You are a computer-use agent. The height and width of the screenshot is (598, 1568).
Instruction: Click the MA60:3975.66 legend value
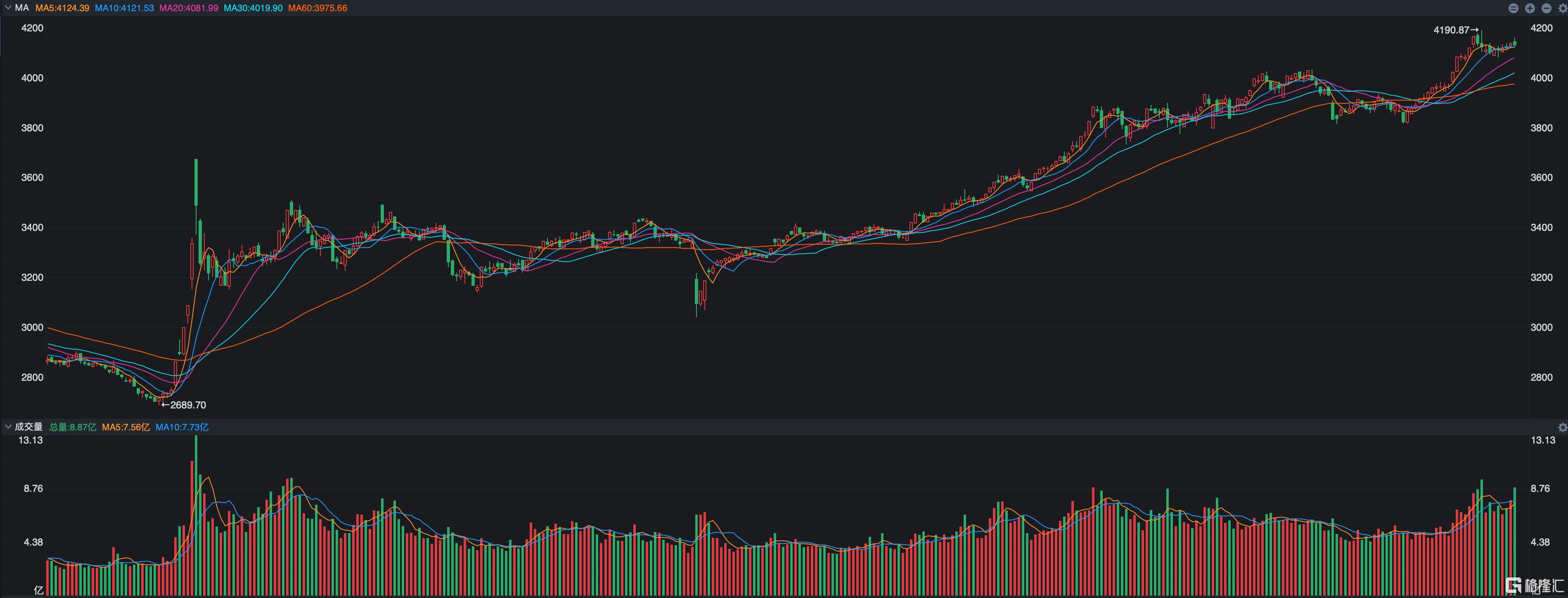coord(318,8)
